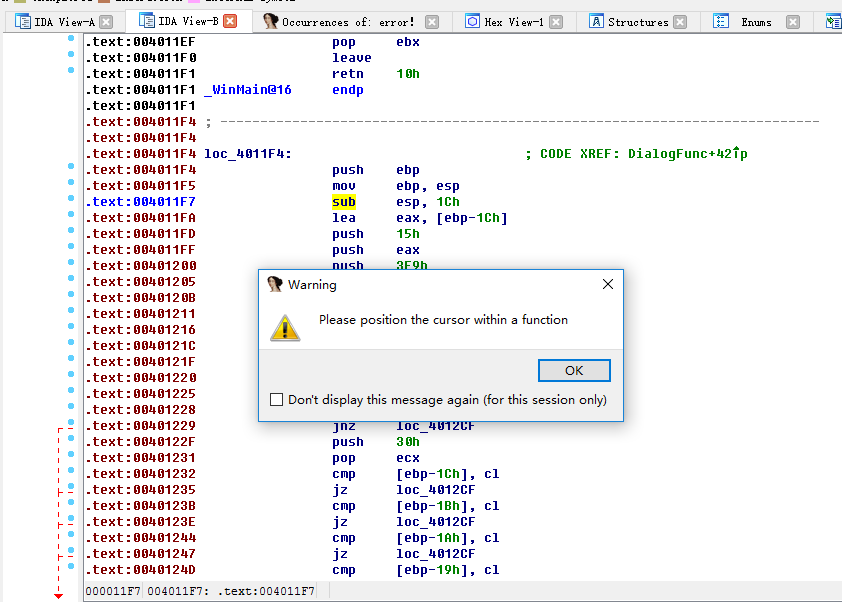Click OK in the Warning dialog
Image resolution: width=842 pixels, height=602 pixels.
pos(574,371)
